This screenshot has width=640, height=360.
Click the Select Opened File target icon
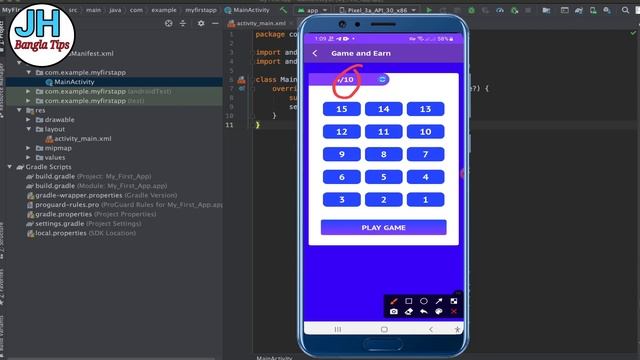[169, 24]
